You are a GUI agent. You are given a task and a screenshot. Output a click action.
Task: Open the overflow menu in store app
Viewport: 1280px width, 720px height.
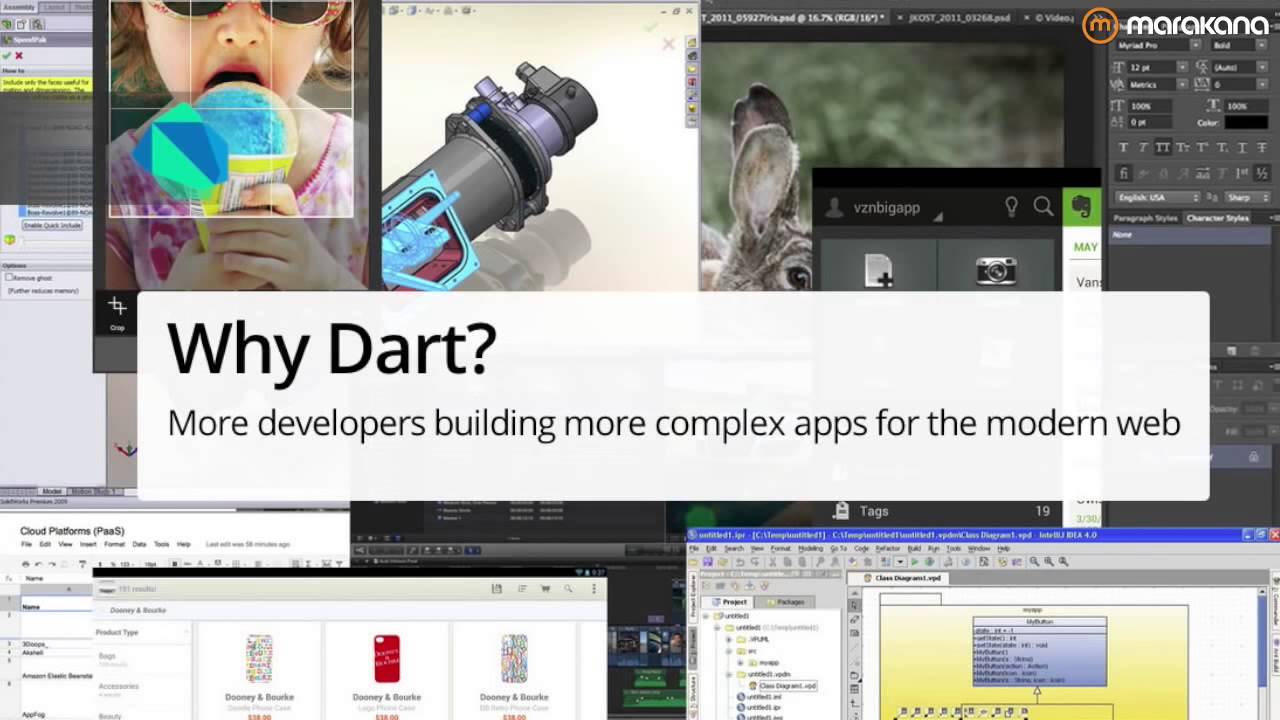[x=594, y=590]
